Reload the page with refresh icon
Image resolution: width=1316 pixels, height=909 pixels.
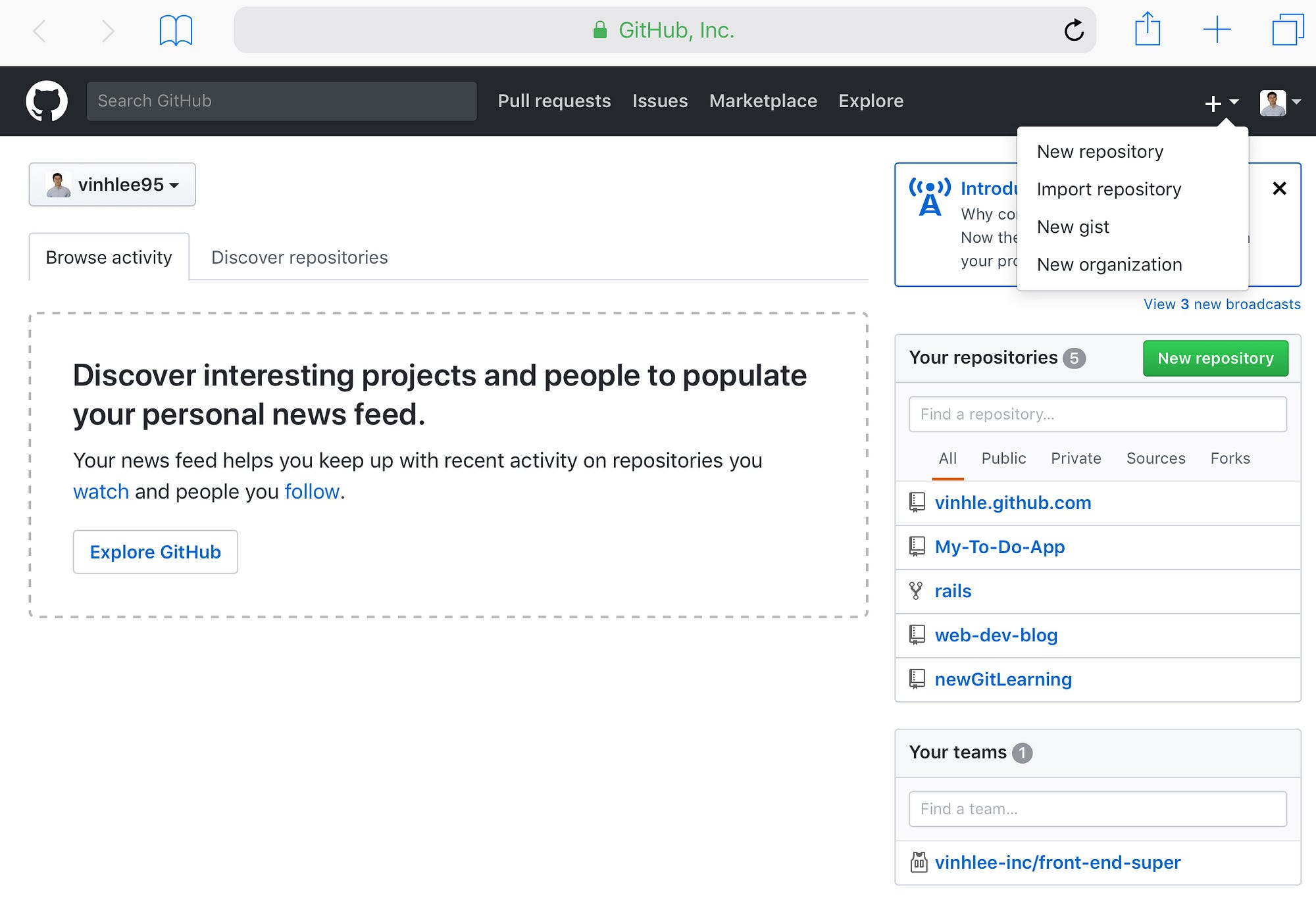(x=1073, y=30)
